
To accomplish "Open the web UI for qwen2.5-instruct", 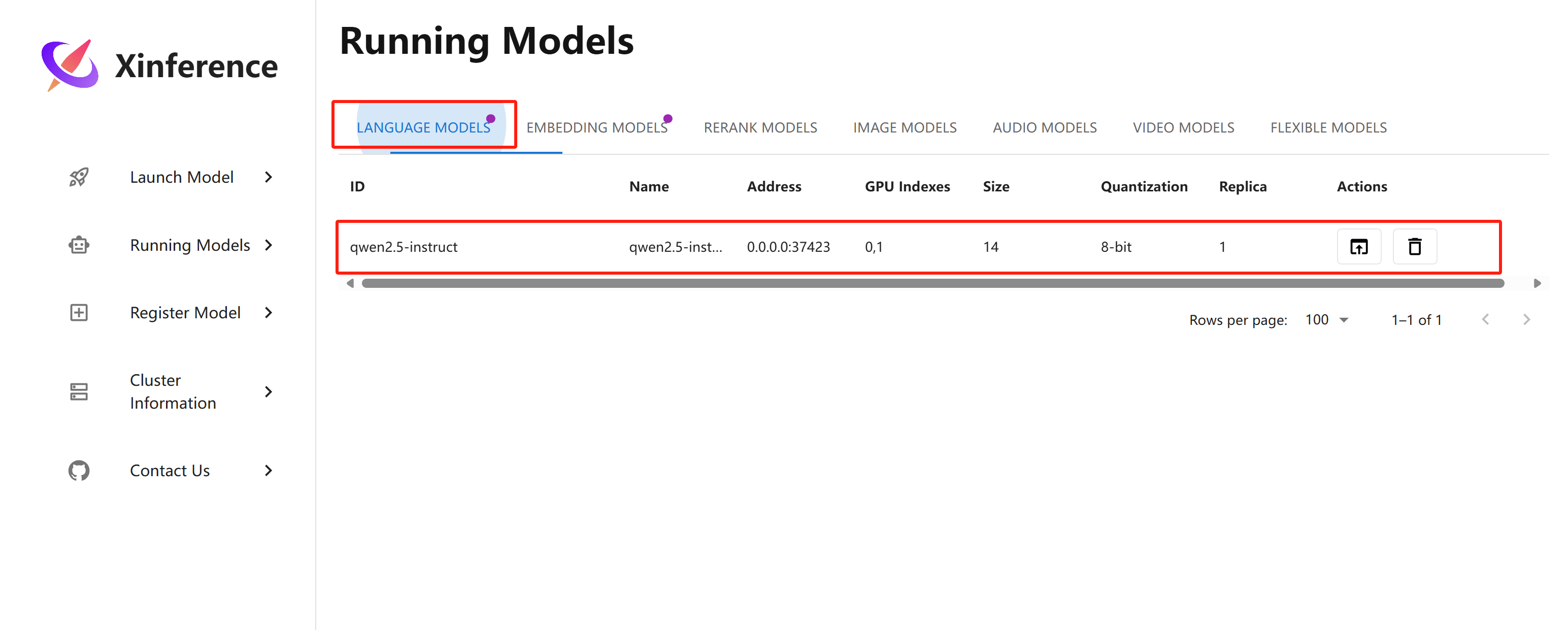I will [1358, 247].
